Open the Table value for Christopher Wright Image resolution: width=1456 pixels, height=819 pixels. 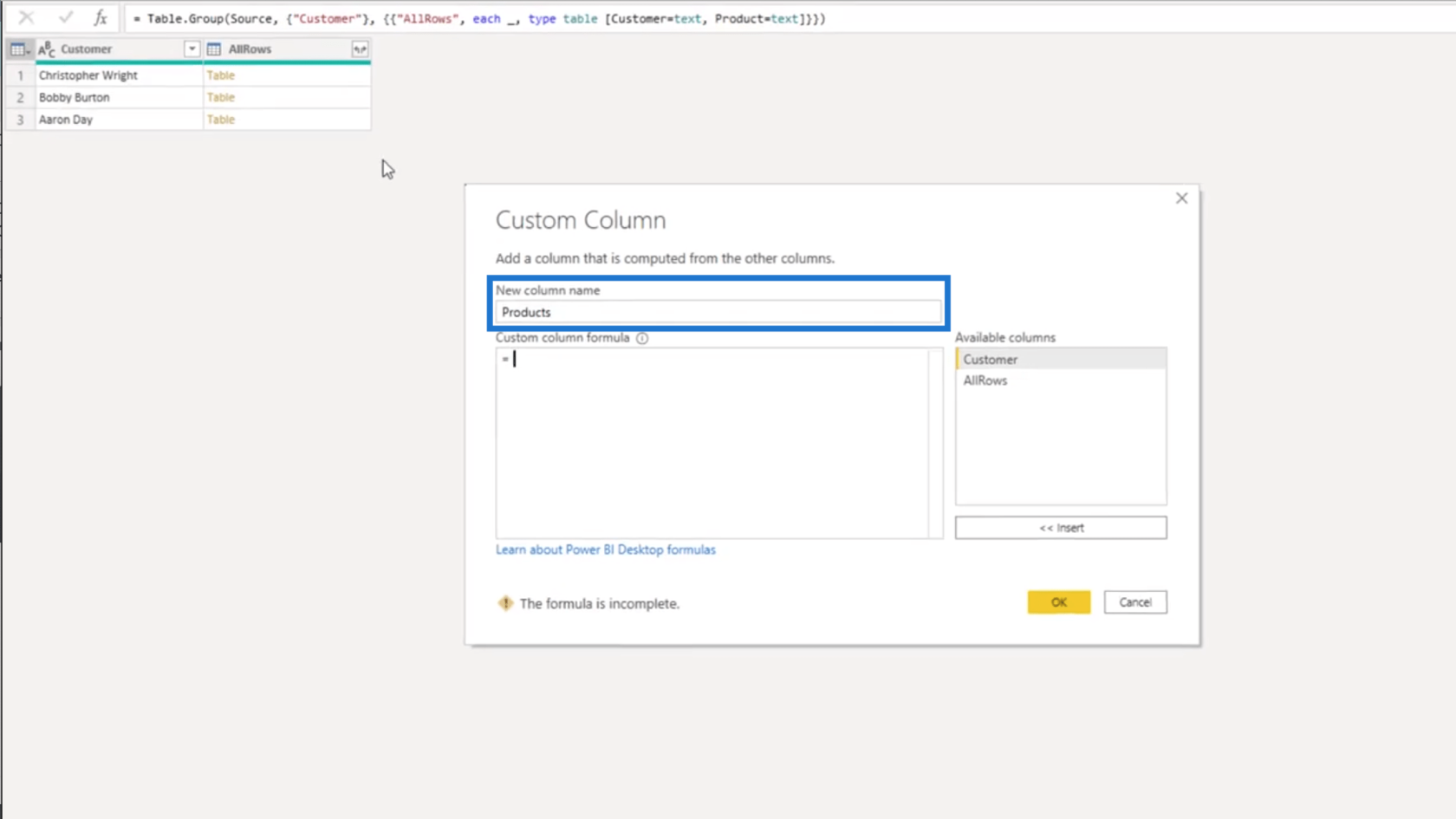221,75
